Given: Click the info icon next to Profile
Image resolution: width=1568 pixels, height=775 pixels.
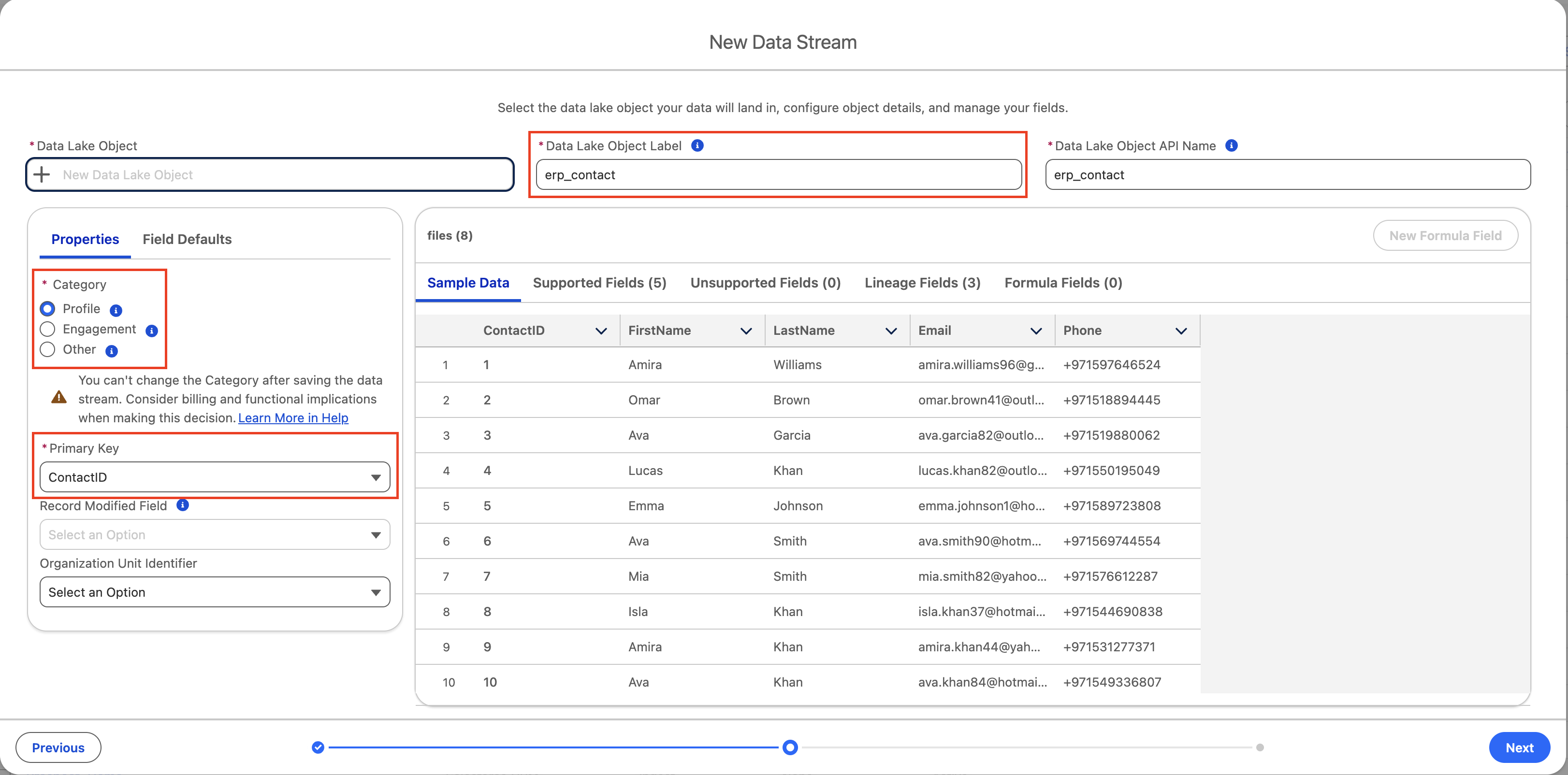Looking at the screenshot, I should (116, 310).
